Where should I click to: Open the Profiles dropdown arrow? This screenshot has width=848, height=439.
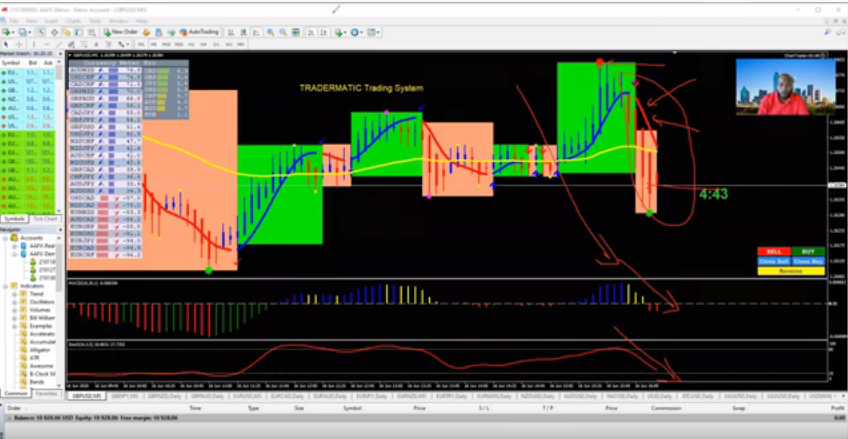coord(30,32)
